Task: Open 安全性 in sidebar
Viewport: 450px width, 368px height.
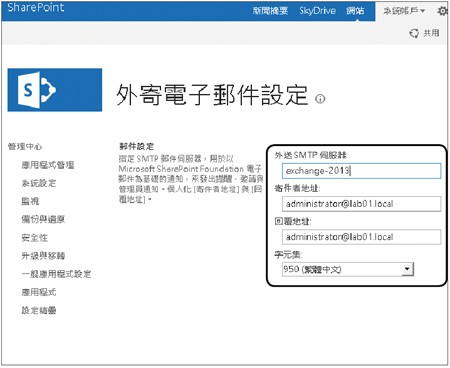Action: pyautogui.click(x=34, y=238)
